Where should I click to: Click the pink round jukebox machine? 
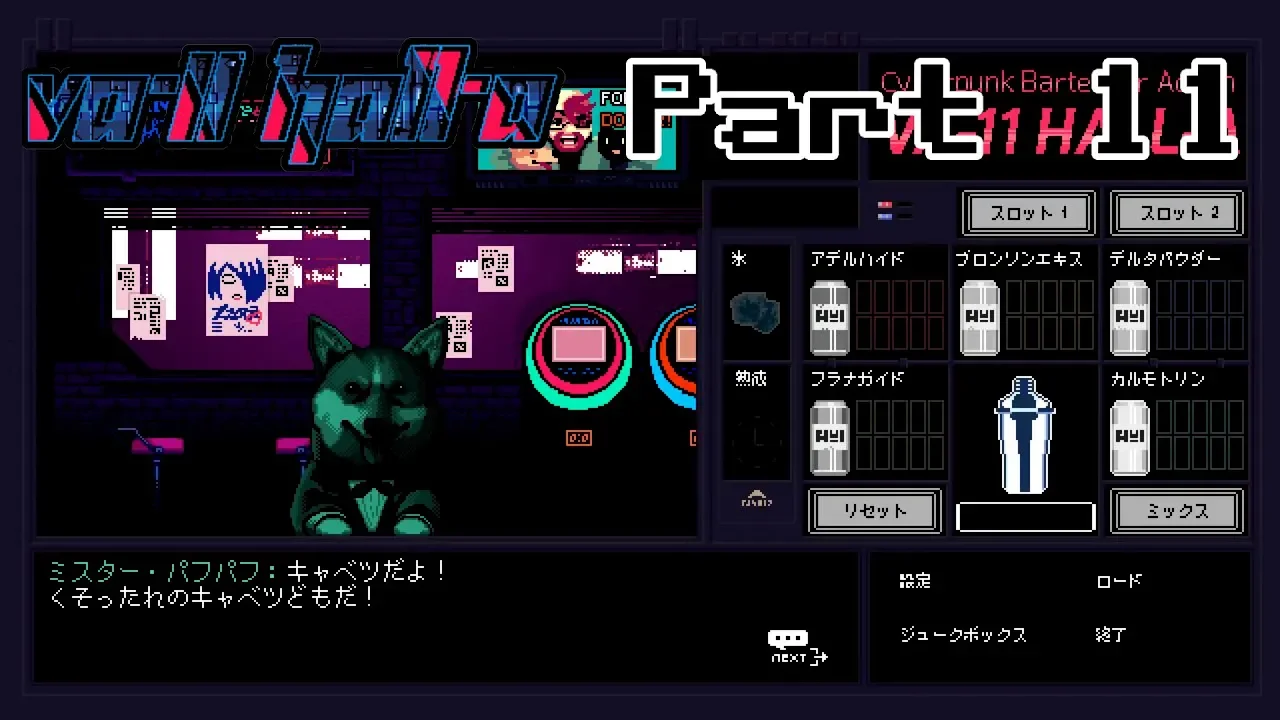(579, 355)
